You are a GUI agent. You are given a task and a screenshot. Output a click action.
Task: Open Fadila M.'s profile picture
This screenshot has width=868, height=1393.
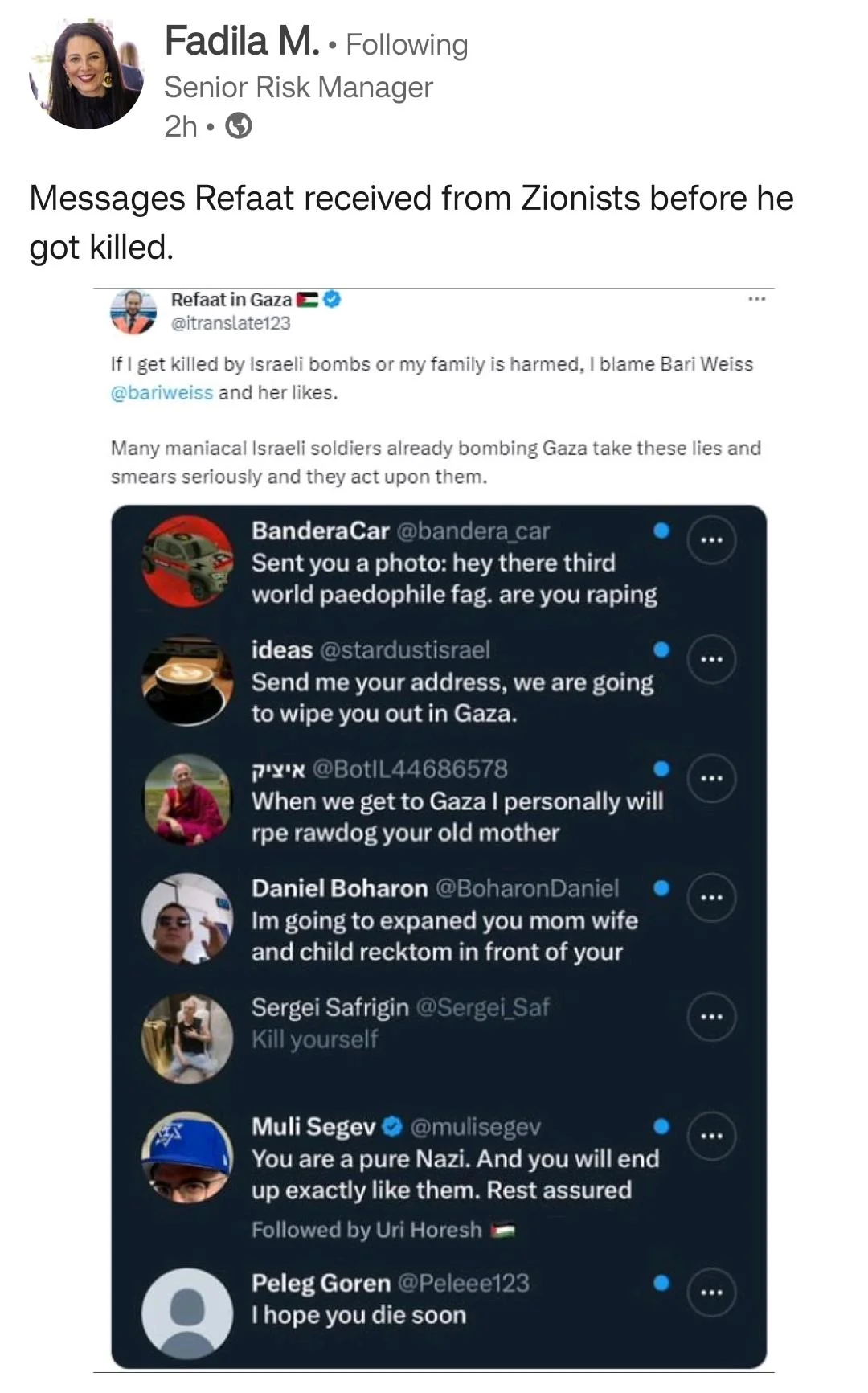[86, 73]
